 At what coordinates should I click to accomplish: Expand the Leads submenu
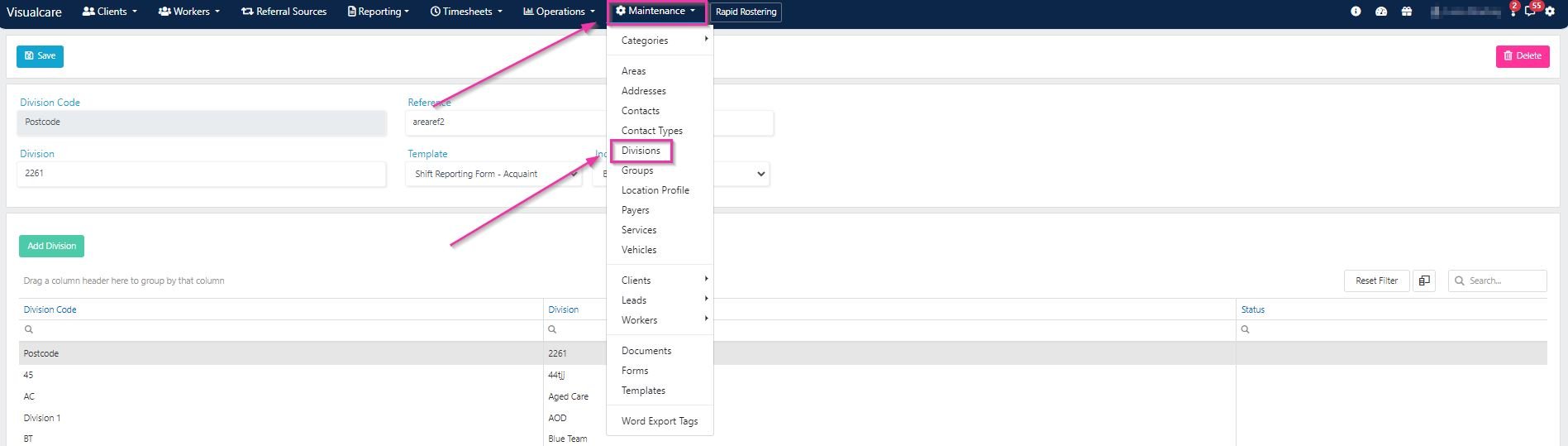pyautogui.click(x=660, y=300)
